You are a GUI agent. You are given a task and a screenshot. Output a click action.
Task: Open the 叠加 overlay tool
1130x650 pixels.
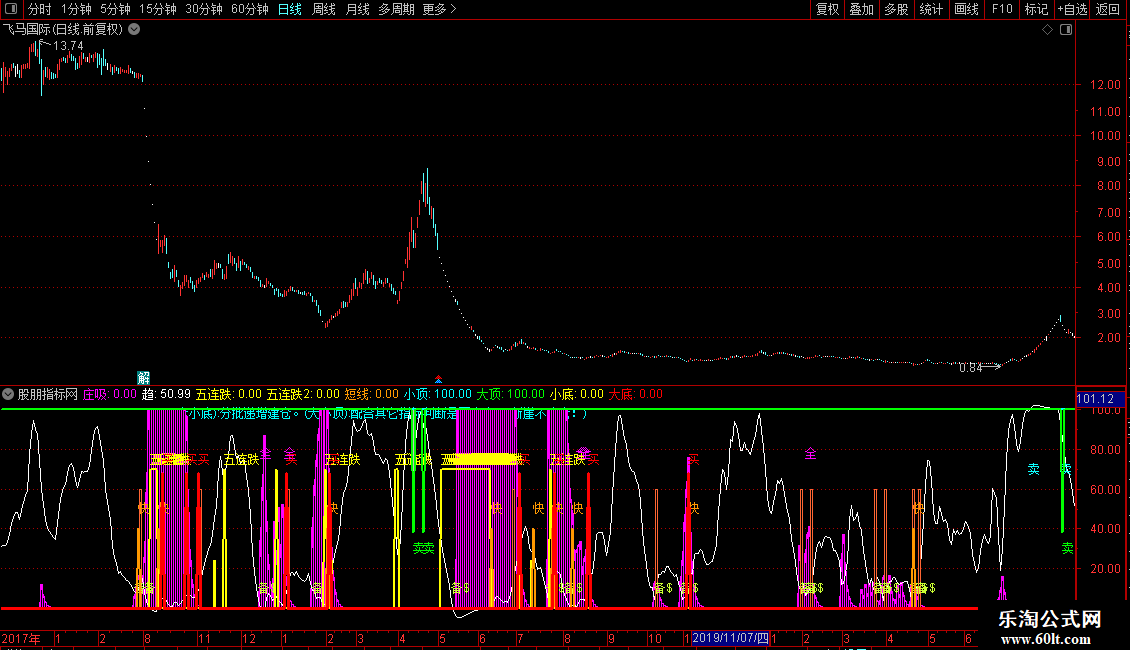[x=861, y=10]
